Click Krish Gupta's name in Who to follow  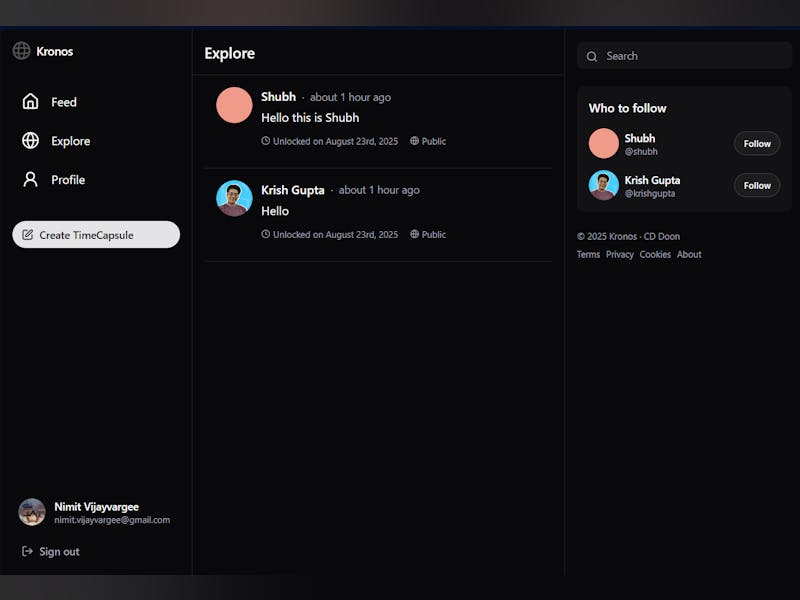[x=653, y=180]
